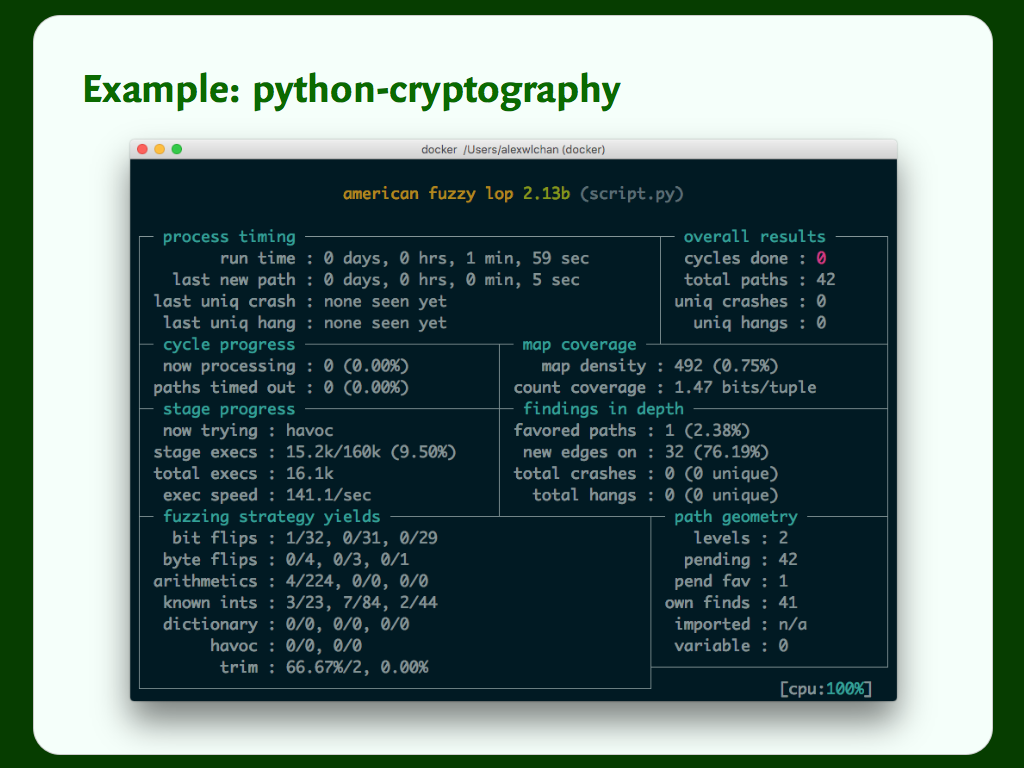Click the 'american fuzzy lop' banner text

tap(428, 194)
